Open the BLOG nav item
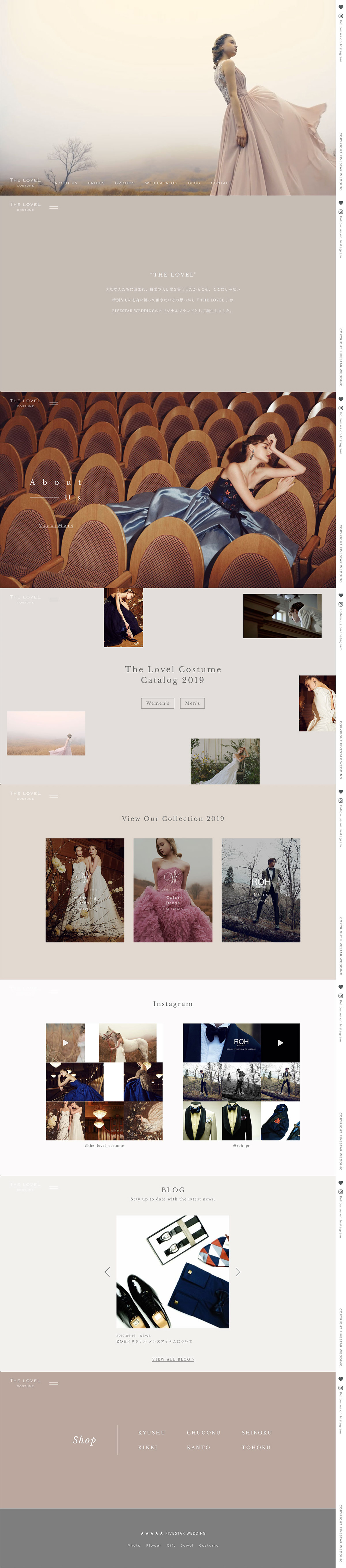346x1568 pixels. pyautogui.click(x=194, y=183)
